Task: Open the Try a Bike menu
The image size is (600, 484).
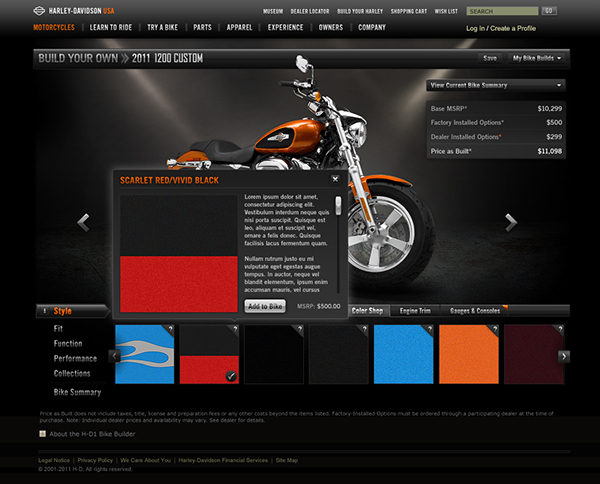Action: [x=162, y=27]
